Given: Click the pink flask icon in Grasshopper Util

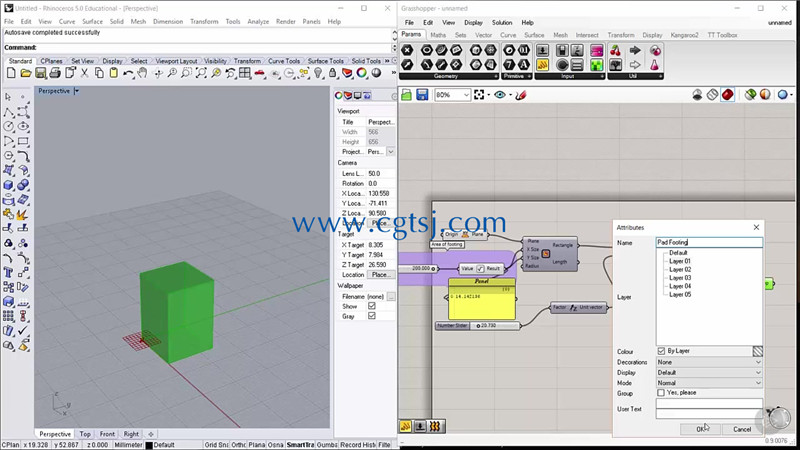Looking at the screenshot, I should pyautogui.click(x=655, y=65).
